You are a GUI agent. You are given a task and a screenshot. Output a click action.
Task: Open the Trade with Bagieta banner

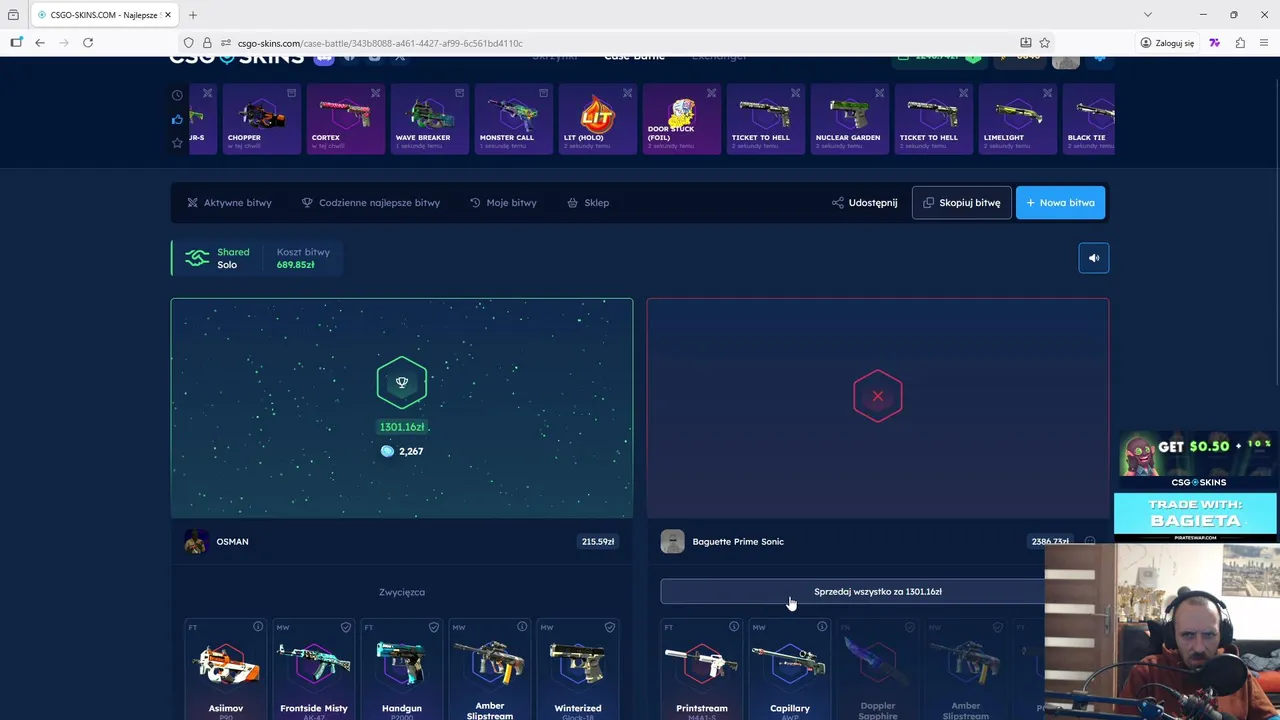1196,518
